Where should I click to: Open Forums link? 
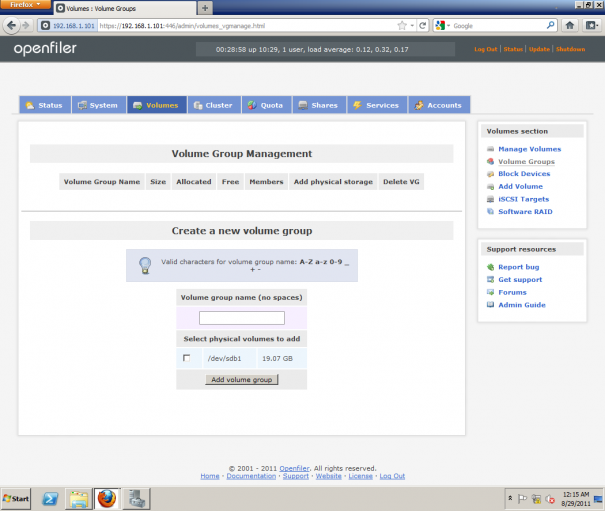512,292
